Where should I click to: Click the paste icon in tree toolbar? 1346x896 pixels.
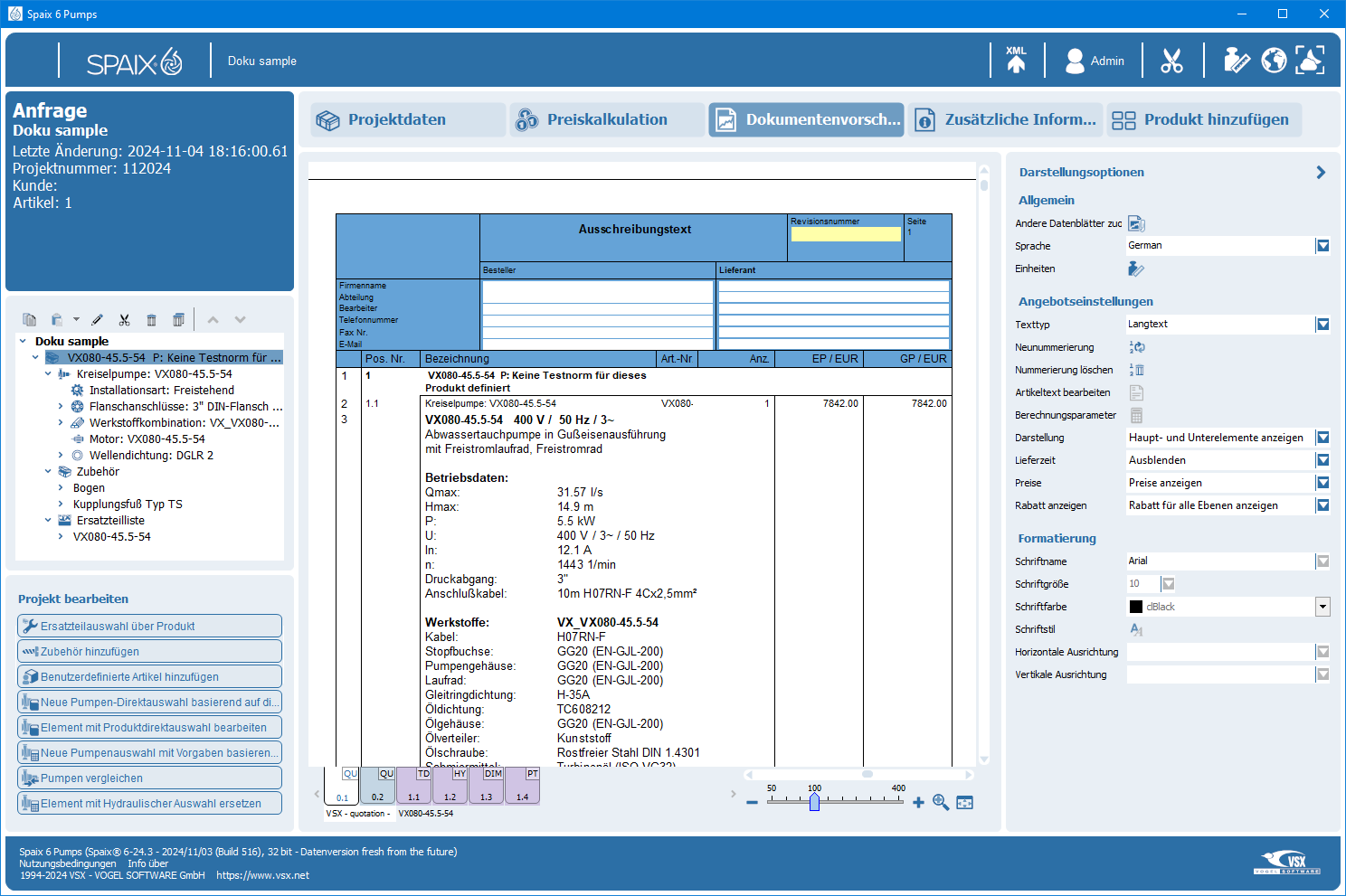[56, 319]
